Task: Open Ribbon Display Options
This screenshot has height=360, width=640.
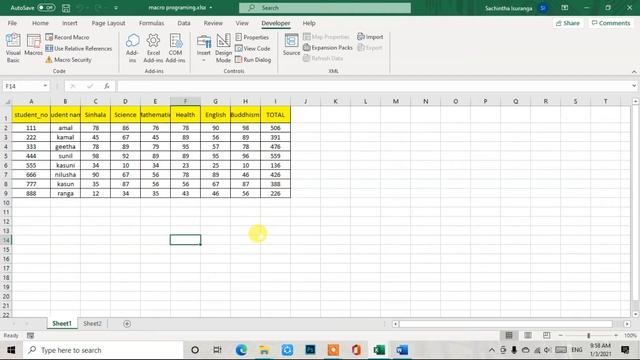Action: point(564,8)
